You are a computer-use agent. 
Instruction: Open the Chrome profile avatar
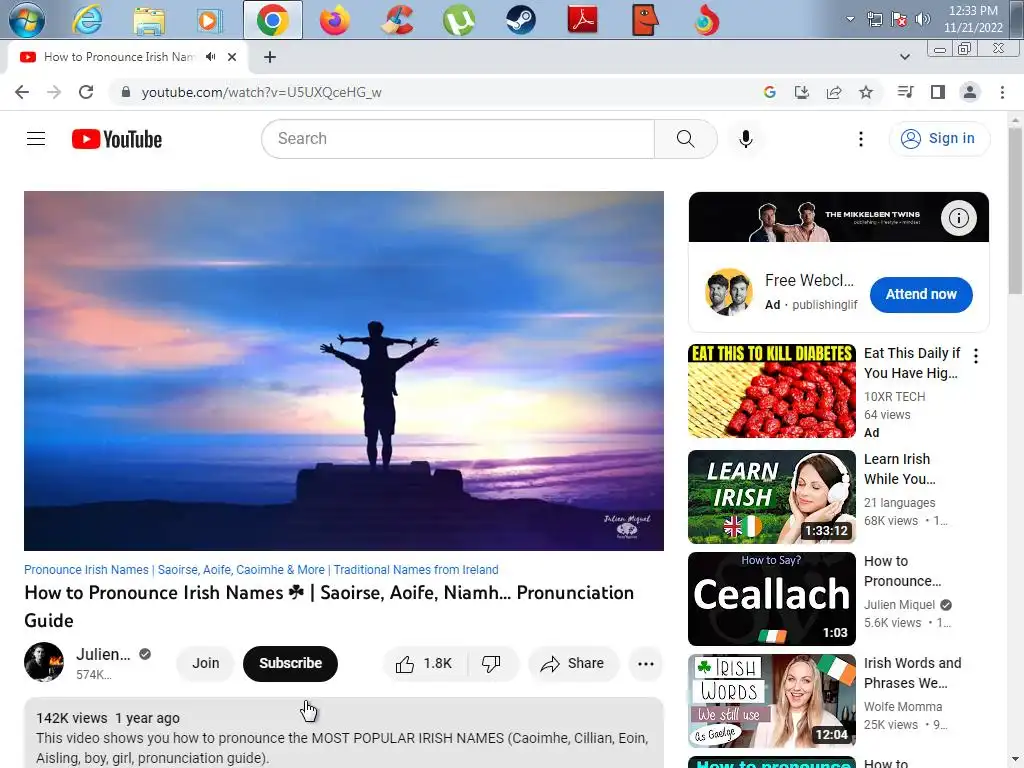pyautogui.click(x=970, y=92)
